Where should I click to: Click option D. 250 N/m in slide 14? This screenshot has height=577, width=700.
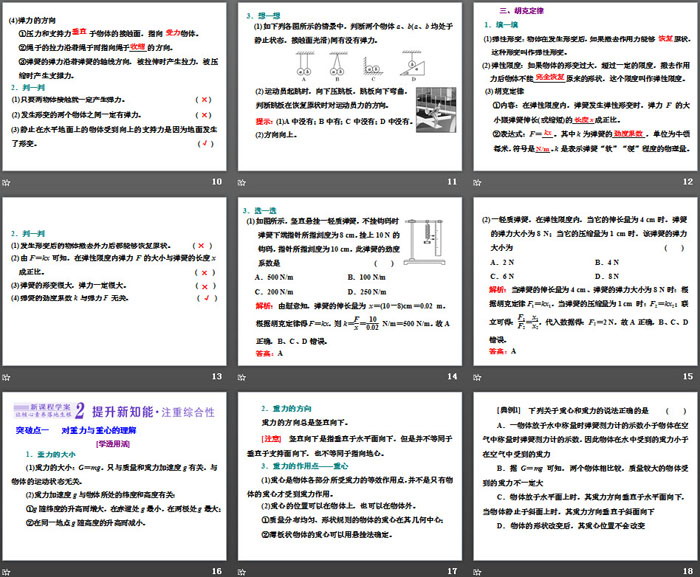tap(367, 292)
